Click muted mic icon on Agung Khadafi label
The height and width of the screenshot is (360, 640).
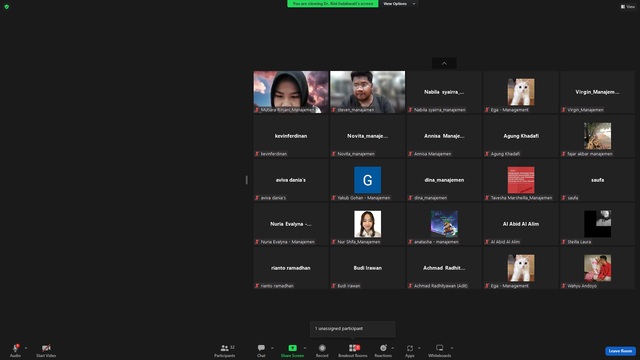[487, 154]
